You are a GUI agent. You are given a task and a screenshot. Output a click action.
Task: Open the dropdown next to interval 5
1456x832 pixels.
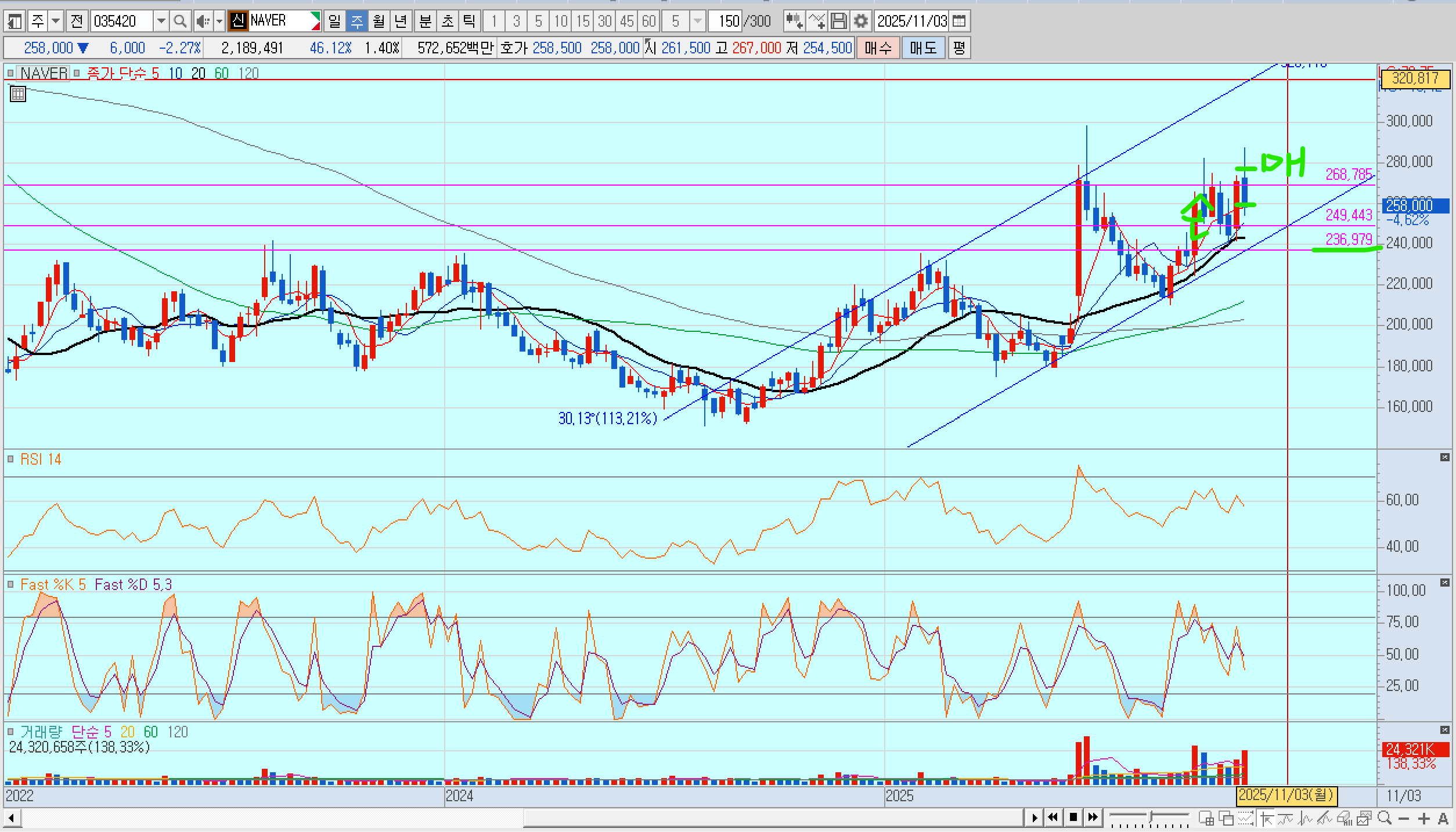[x=697, y=21]
